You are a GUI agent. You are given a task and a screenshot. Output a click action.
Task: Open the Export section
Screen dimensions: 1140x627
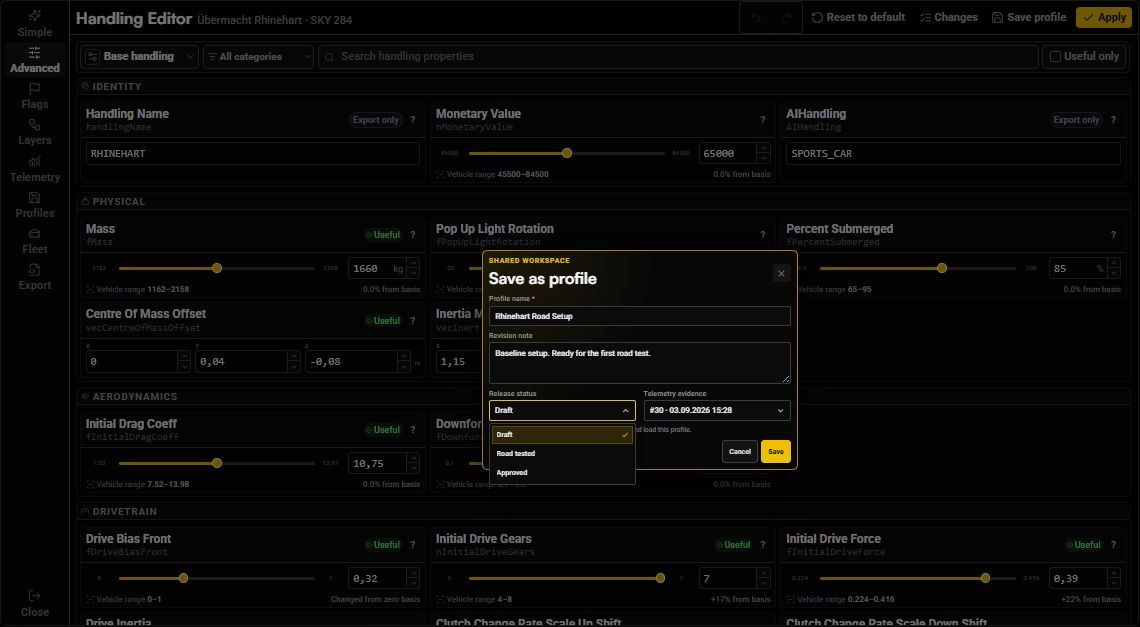pyautogui.click(x=35, y=277)
